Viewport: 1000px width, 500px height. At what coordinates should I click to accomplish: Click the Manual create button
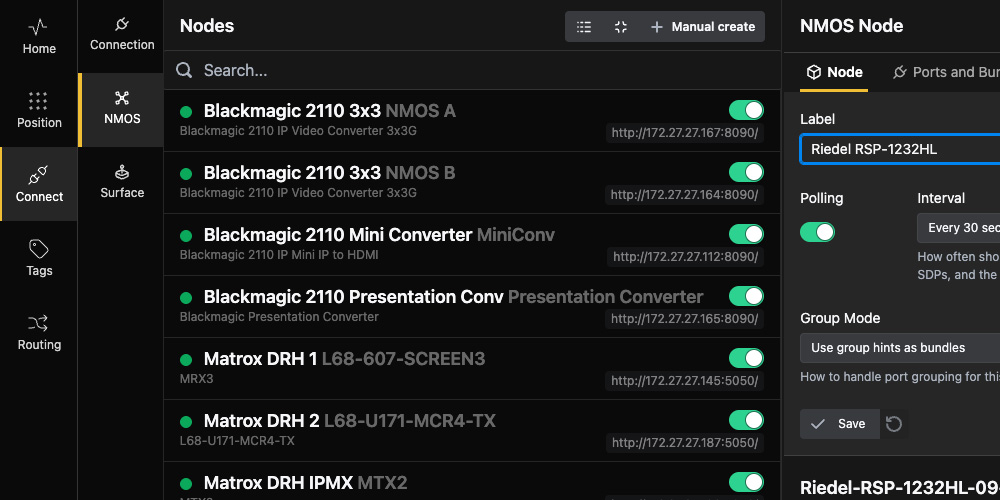[x=703, y=27]
